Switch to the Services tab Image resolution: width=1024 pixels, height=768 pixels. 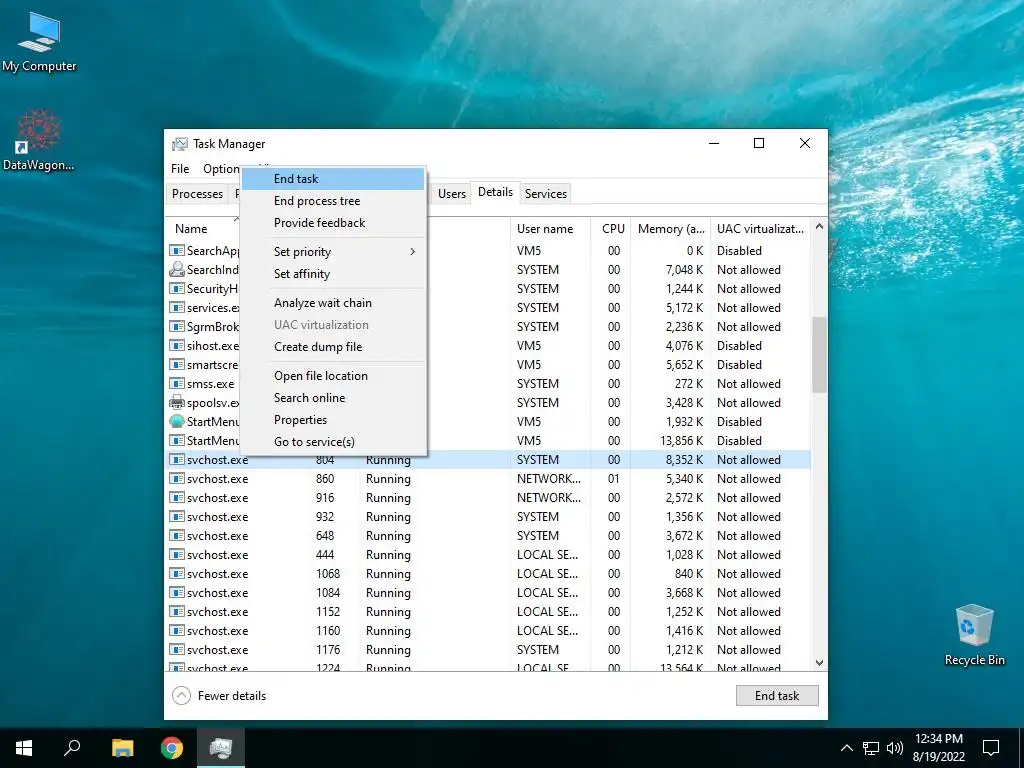(546, 194)
